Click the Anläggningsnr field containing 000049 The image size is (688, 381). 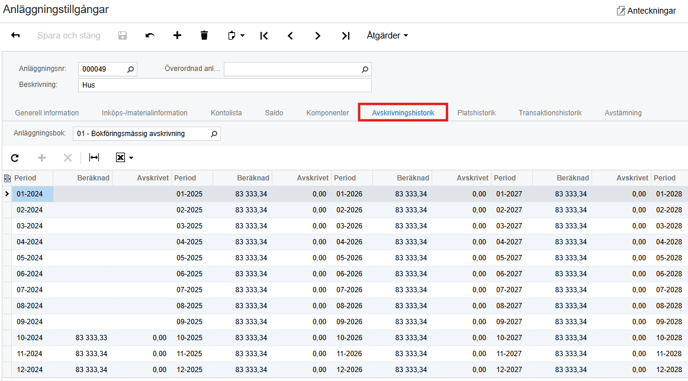pos(108,69)
